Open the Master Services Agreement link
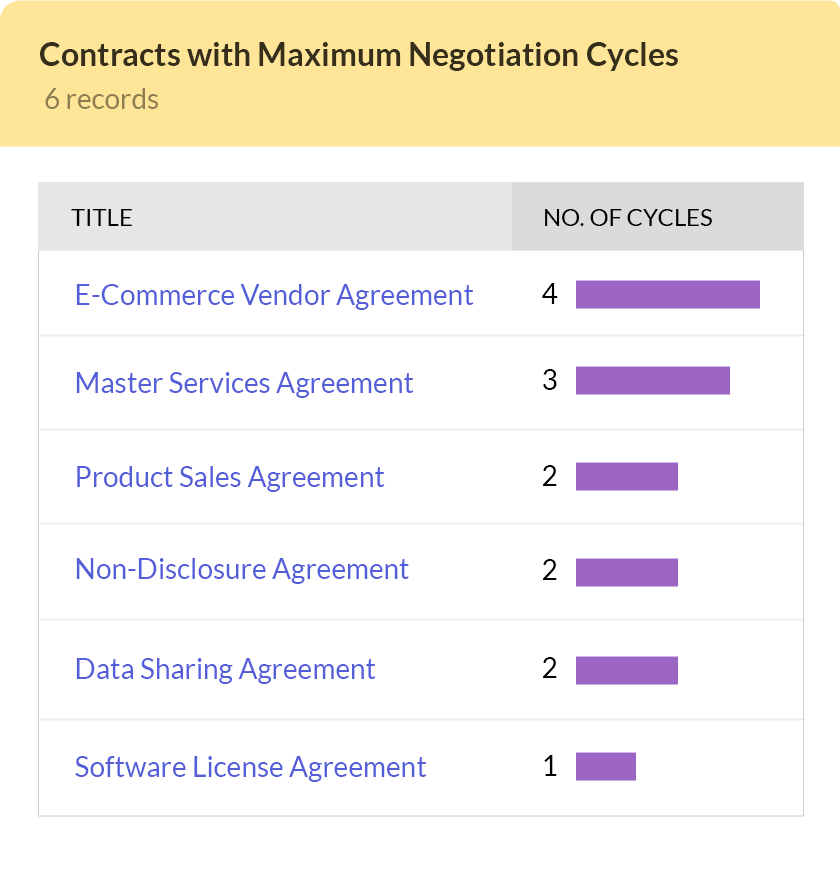The height and width of the screenshot is (869, 840). click(x=244, y=383)
